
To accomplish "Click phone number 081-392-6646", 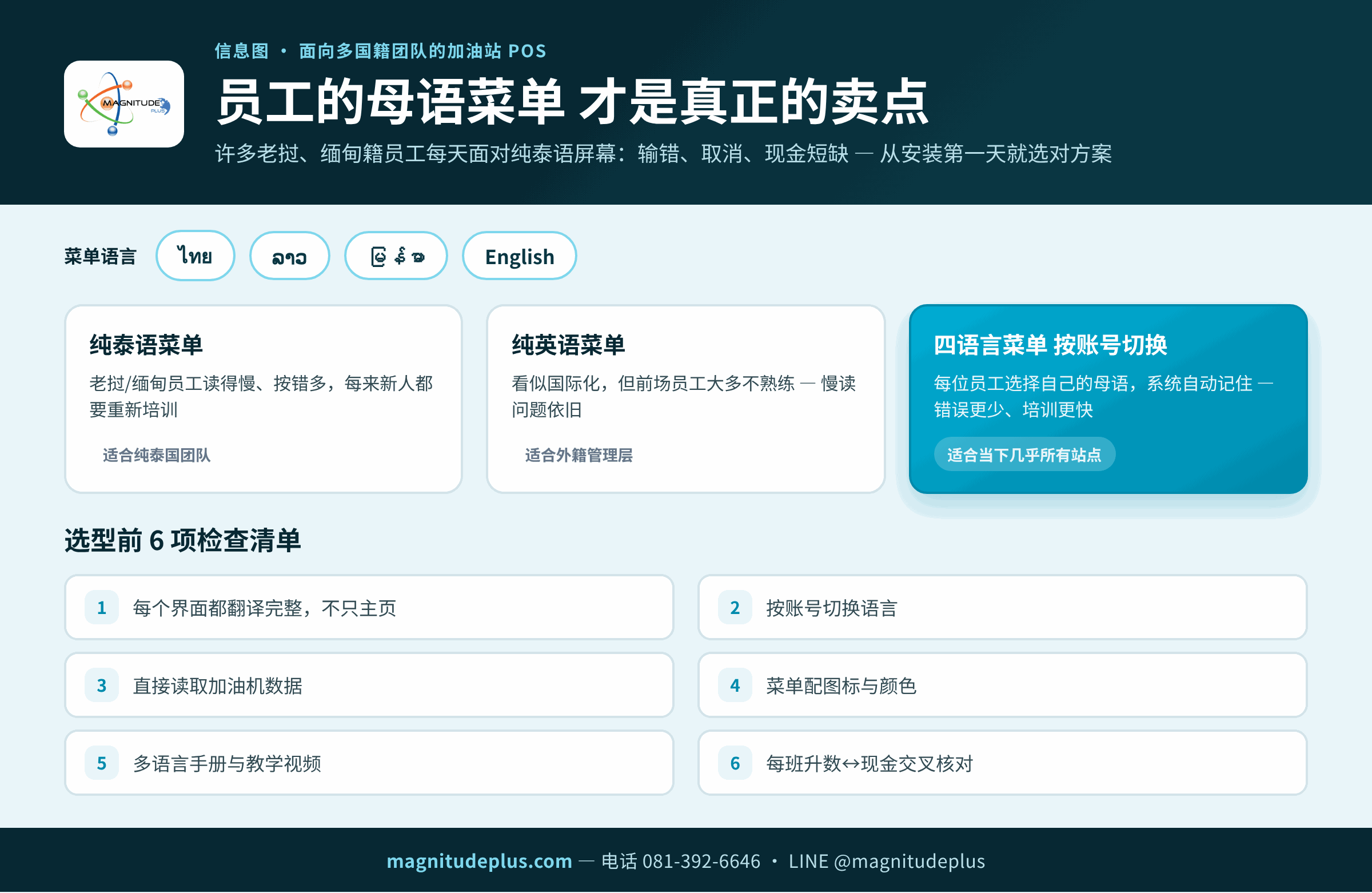I will coord(701,862).
